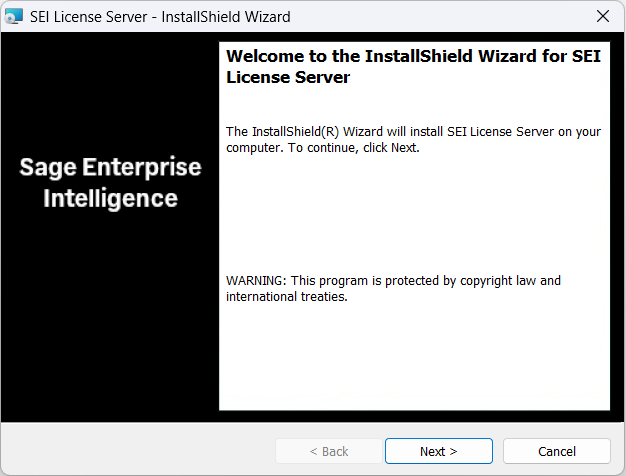Click the 'Sage Enterprise' line in the banner
Screen dimensions: 626x476
110,168
